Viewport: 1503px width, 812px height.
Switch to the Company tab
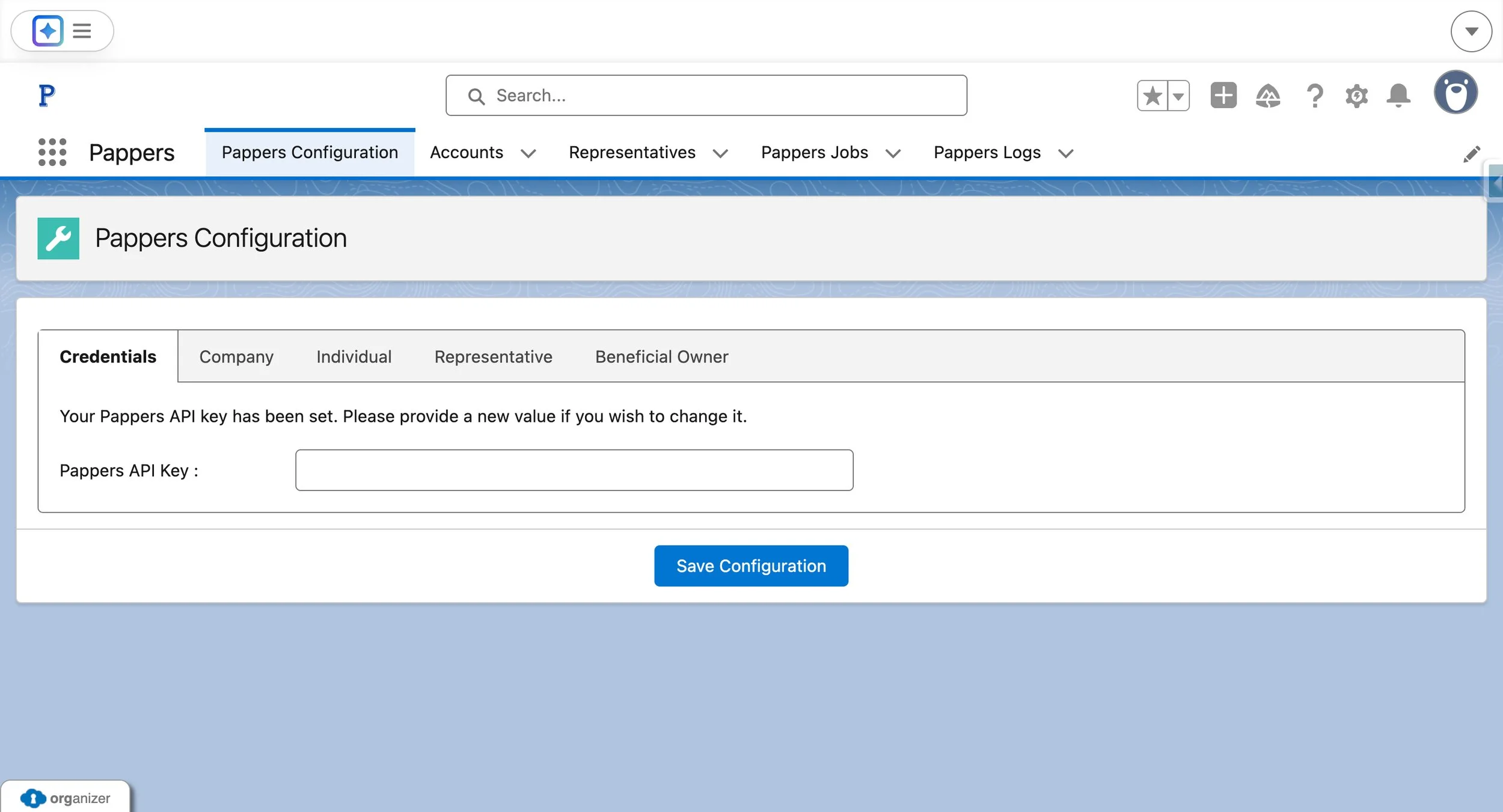click(x=236, y=356)
